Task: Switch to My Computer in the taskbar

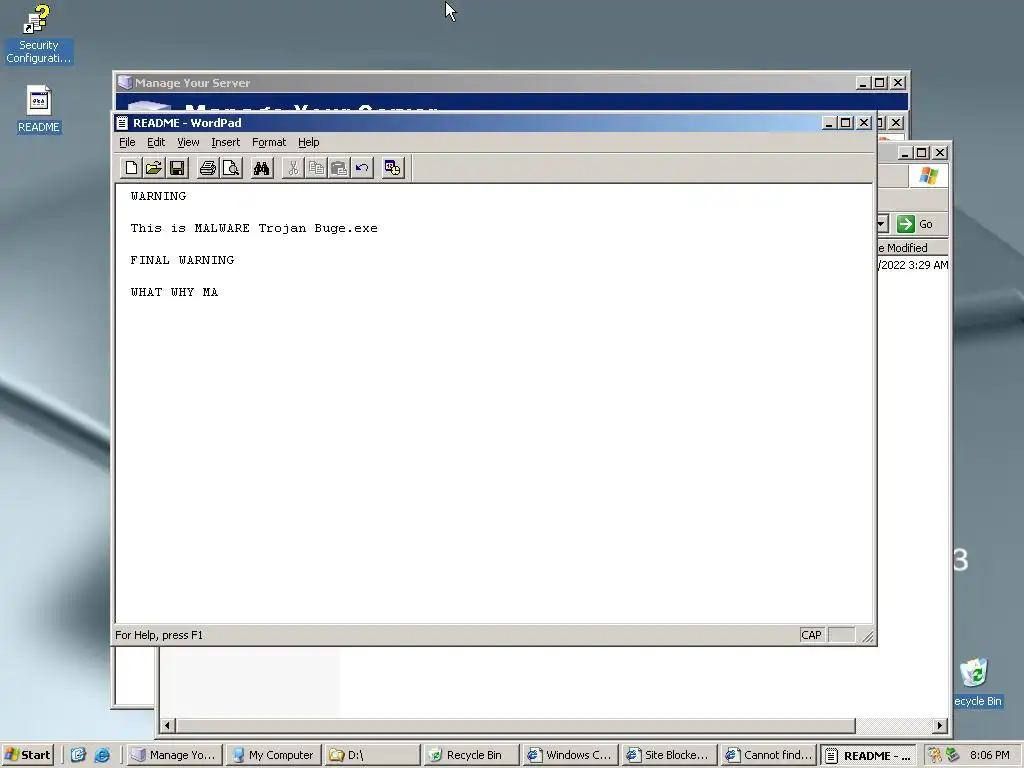Action: pyautogui.click(x=274, y=755)
